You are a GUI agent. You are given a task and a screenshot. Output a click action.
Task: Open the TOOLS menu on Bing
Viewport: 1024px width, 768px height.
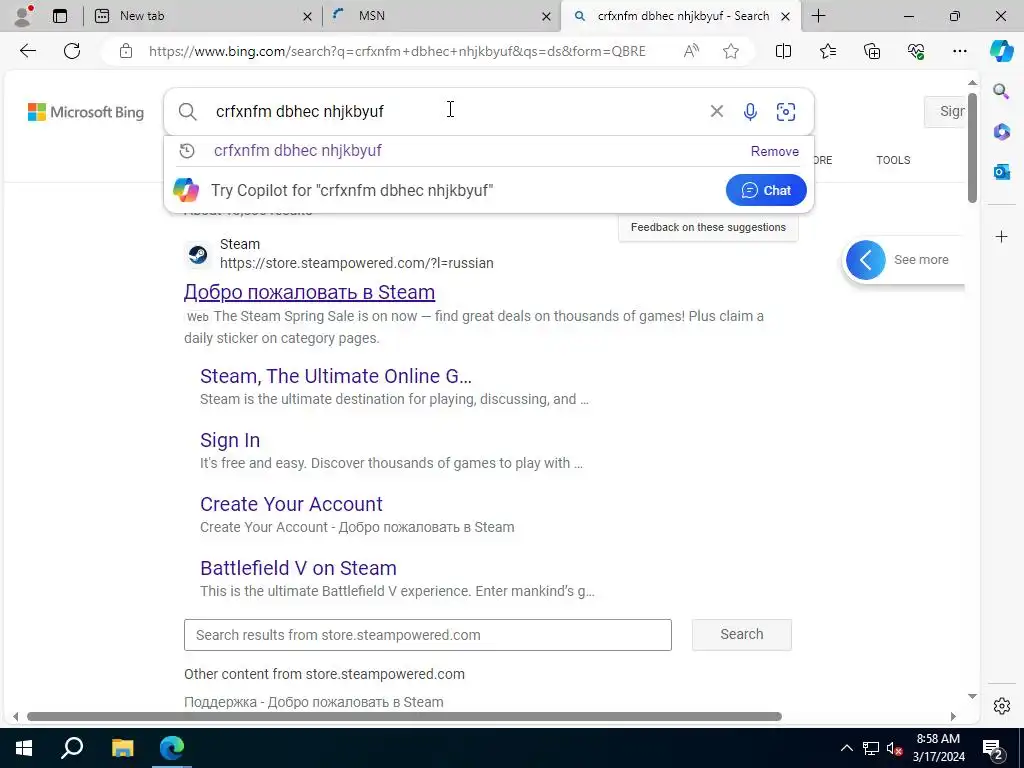(x=893, y=160)
